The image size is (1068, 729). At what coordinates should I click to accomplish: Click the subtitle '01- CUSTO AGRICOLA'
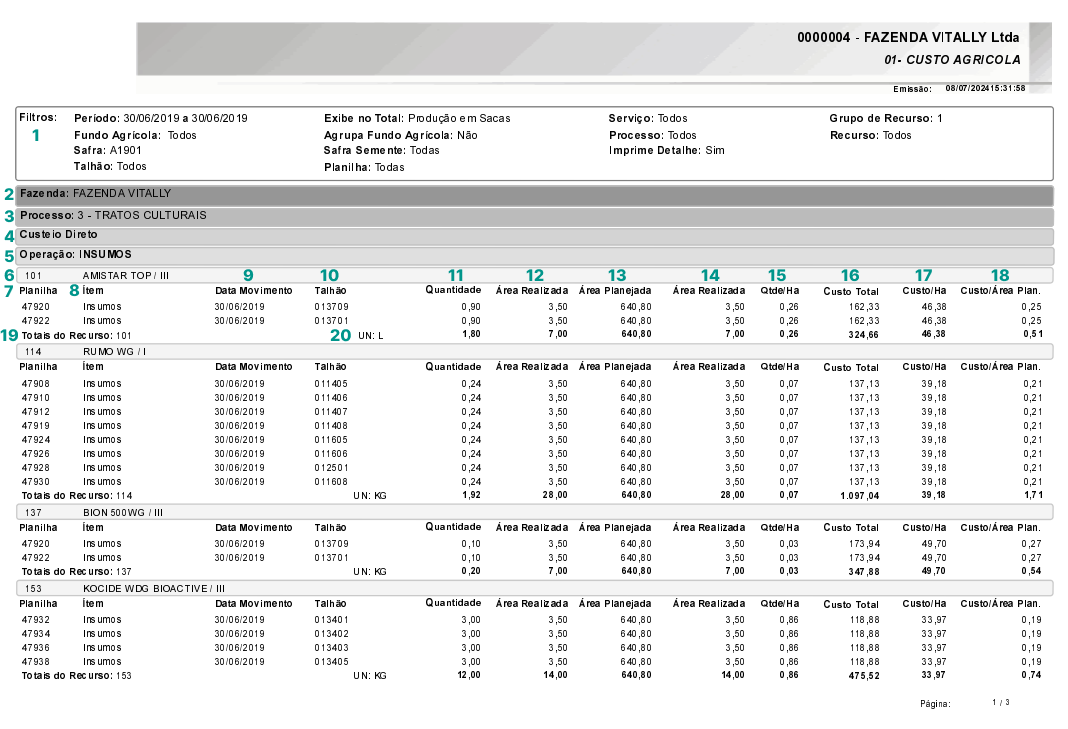(x=952, y=60)
